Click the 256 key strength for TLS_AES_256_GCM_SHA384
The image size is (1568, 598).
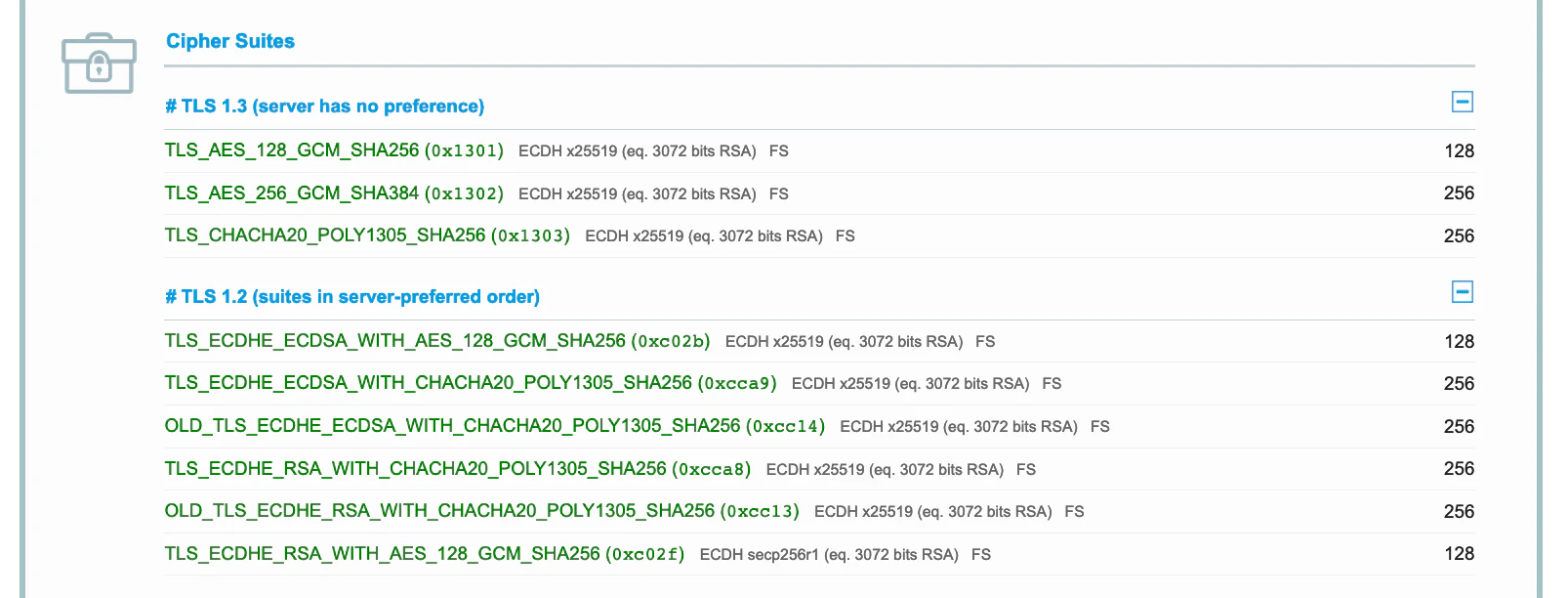[1459, 193]
